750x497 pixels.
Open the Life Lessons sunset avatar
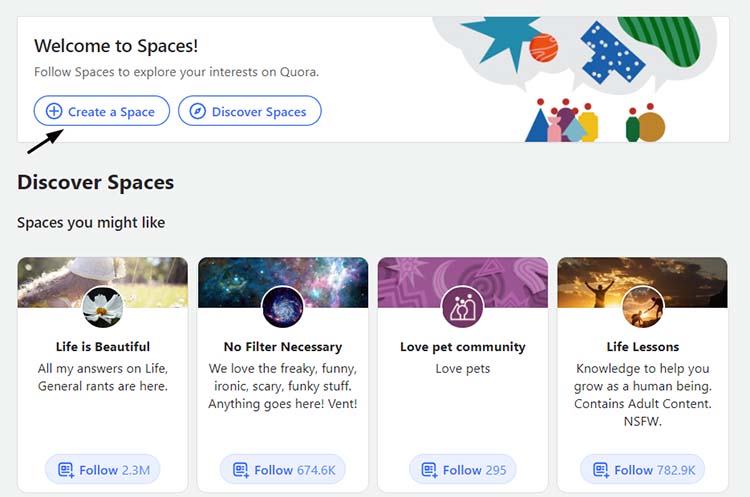pyautogui.click(x=642, y=307)
